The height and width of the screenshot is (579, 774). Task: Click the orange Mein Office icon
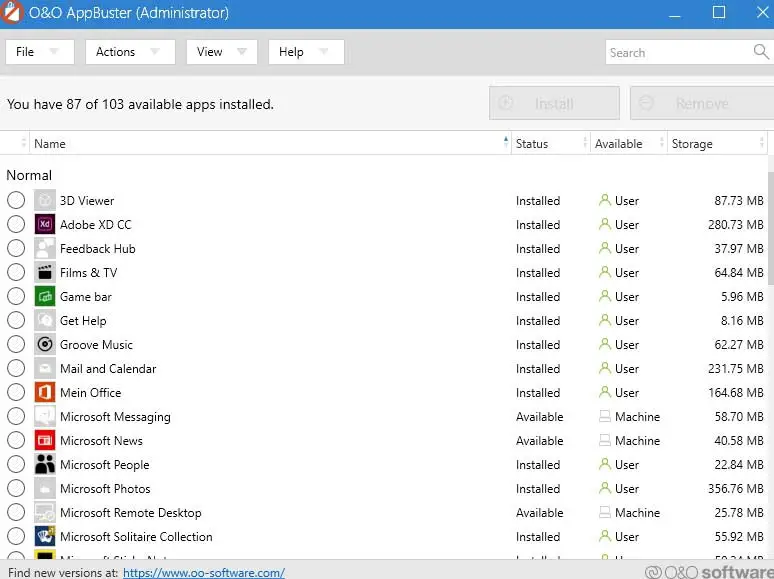click(44, 393)
